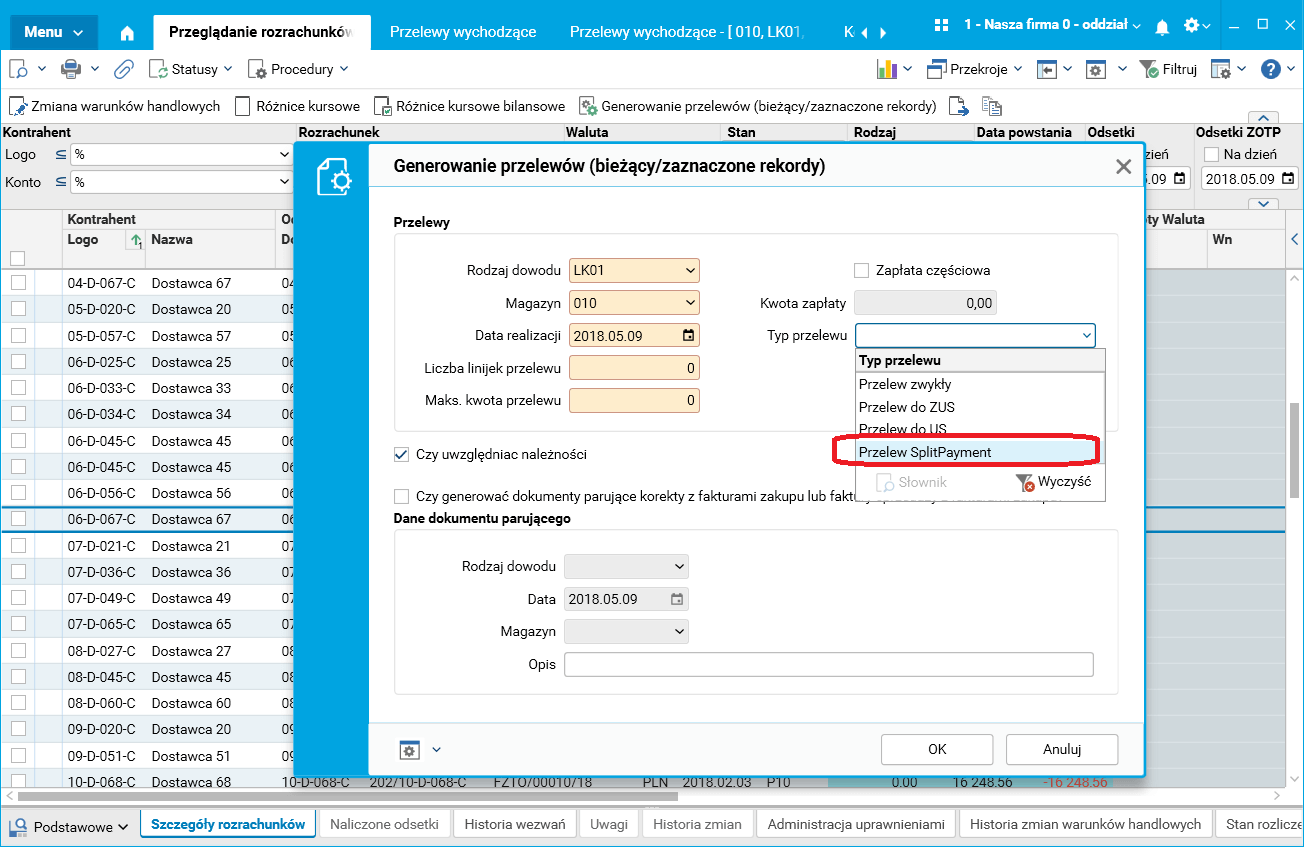Tick the Zapłata częściowa checkbox

coord(861,270)
